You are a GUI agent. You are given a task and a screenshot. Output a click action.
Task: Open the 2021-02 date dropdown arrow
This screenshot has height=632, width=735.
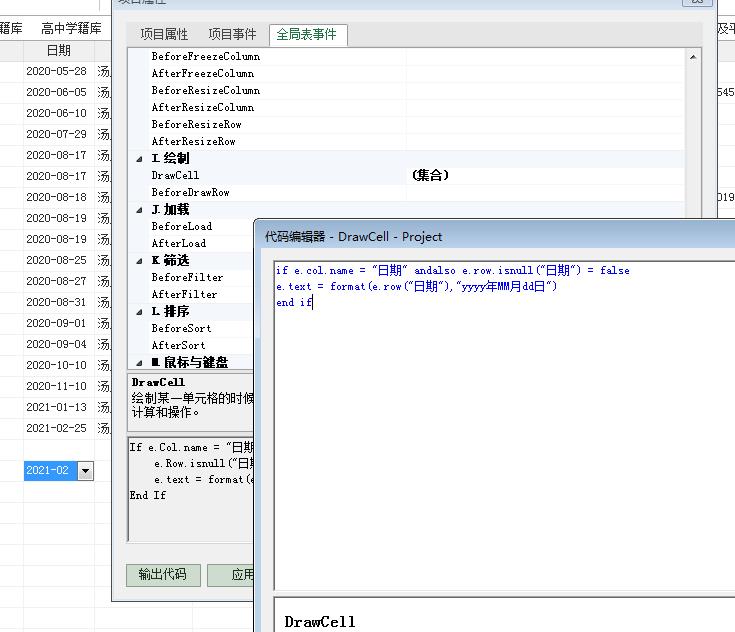tap(85, 471)
